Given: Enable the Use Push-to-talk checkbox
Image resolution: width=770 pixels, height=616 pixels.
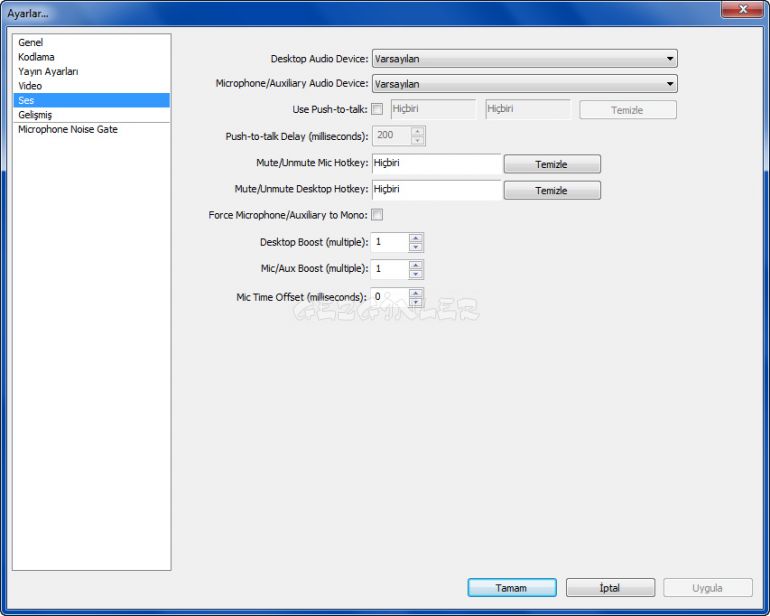Looking at the screenshot, I should pyautogui.click(x=377, y=109).
